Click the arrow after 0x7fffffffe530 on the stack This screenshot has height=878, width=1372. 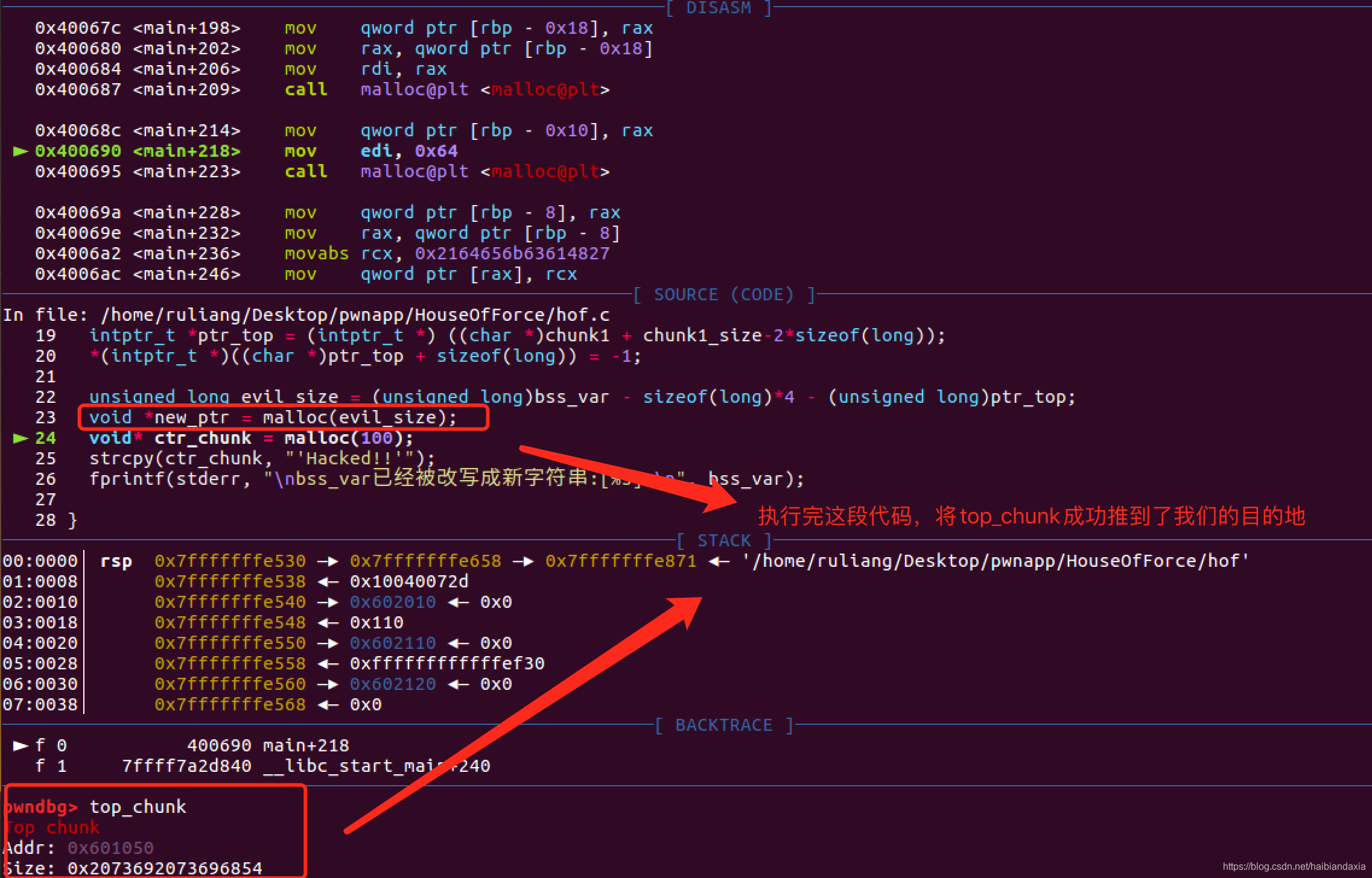coord(328,561)
